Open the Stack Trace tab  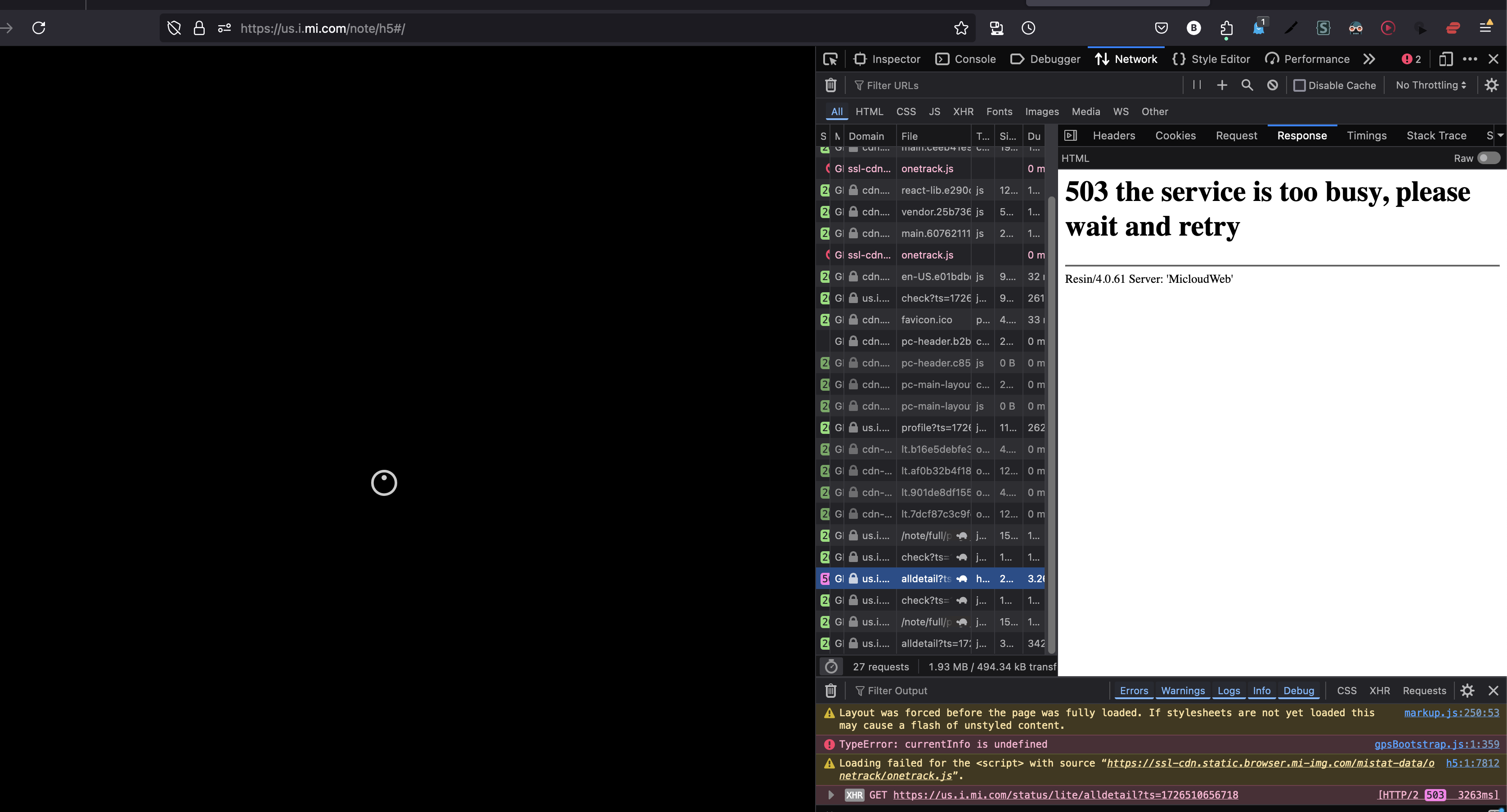click(1435, 136)
